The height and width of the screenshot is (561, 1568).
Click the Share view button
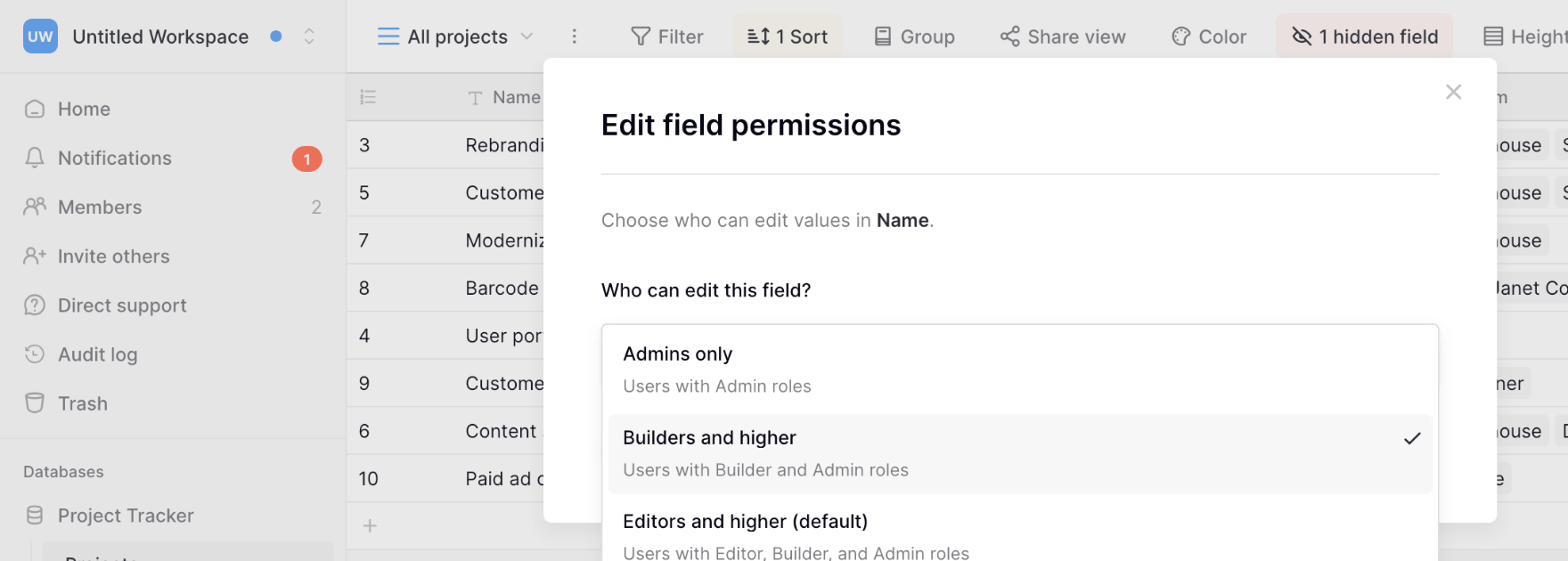click(x=1063, y=37)
